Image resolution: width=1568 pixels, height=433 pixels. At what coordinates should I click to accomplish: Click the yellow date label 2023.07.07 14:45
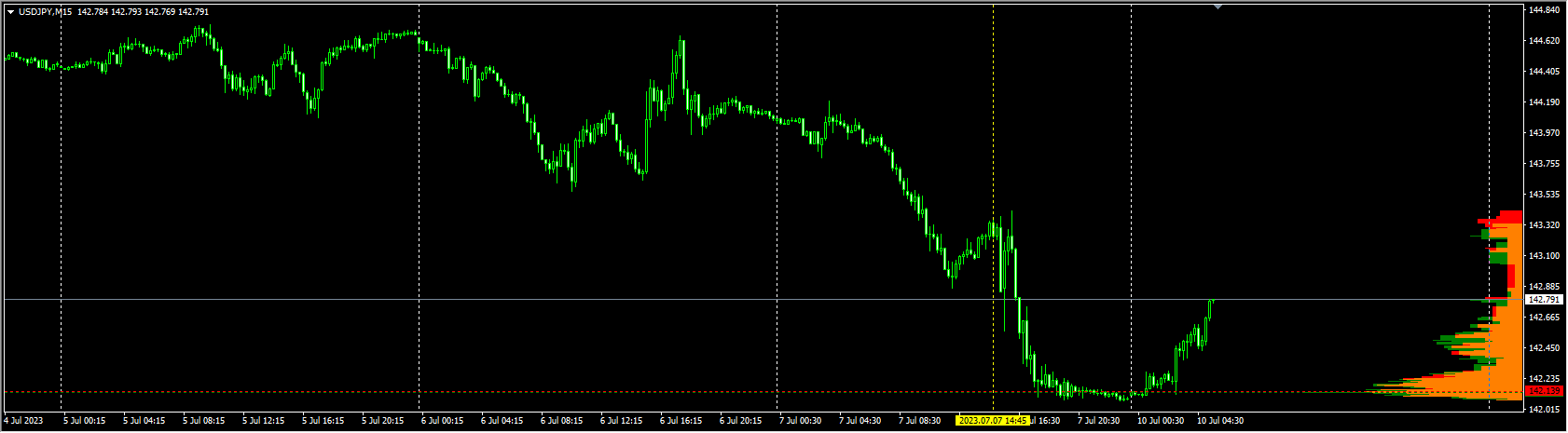(x=992, y=421)
